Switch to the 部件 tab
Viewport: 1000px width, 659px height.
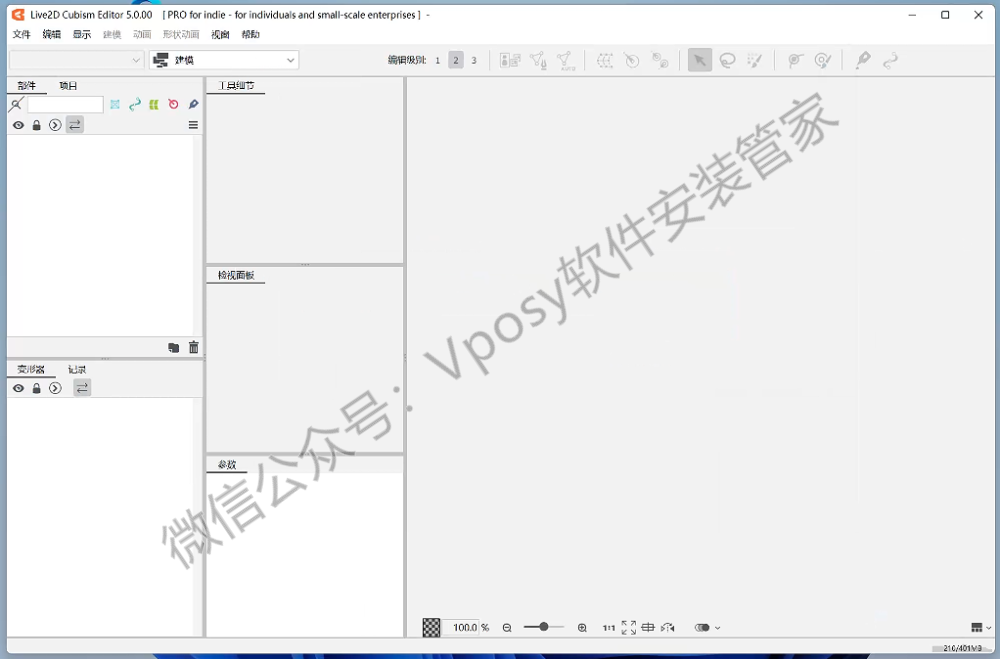27,85
